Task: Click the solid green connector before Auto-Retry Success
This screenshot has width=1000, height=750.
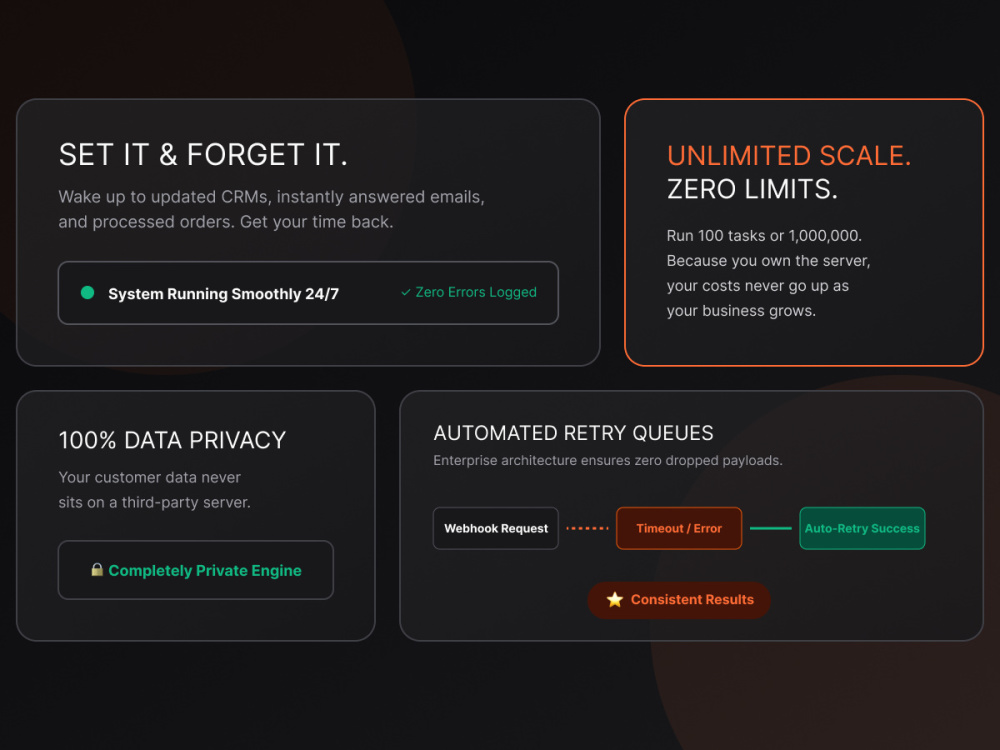Action: (770, 528)
